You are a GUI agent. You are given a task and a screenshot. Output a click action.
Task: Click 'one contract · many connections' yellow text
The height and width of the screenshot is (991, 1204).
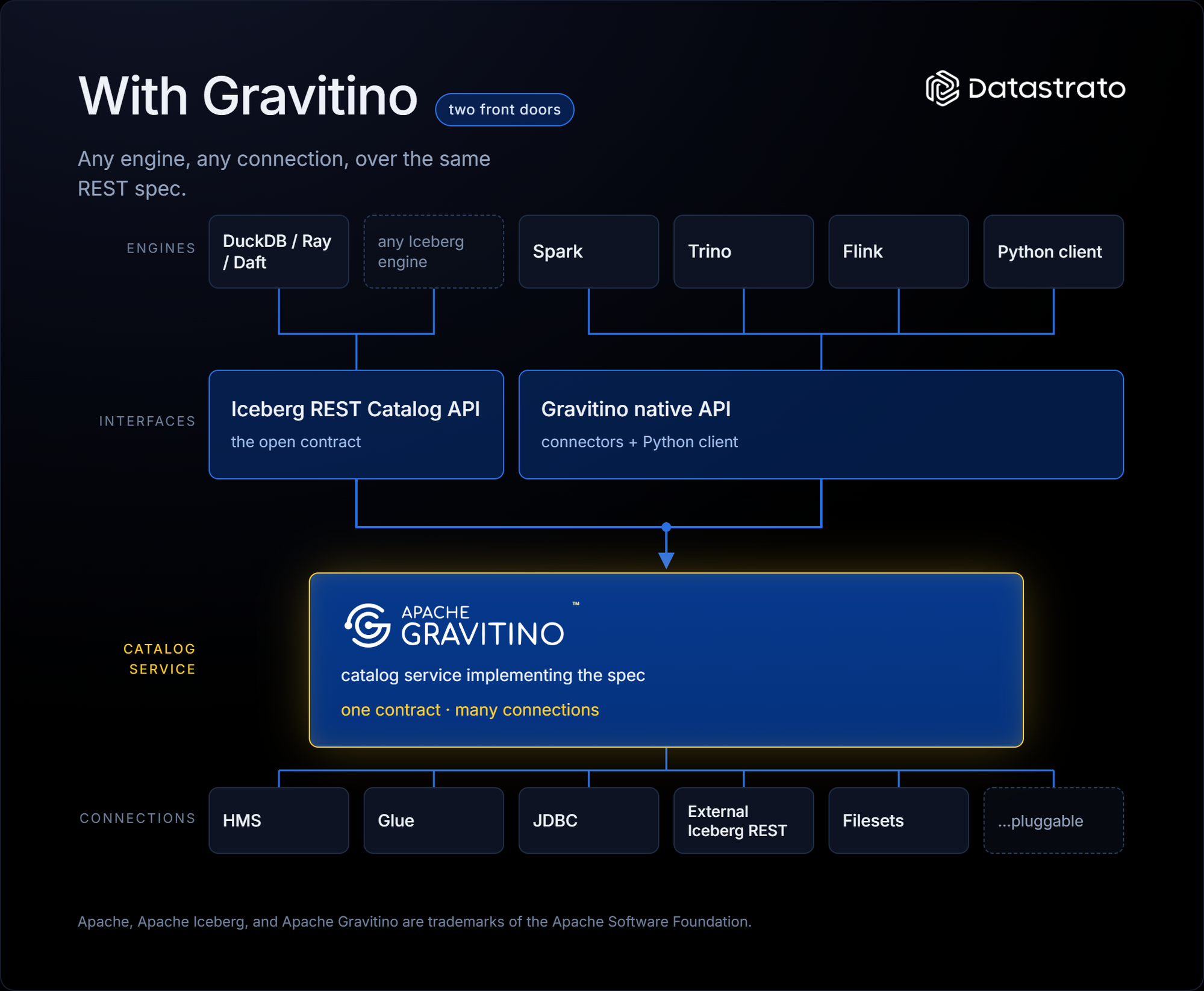pos(470,710)
